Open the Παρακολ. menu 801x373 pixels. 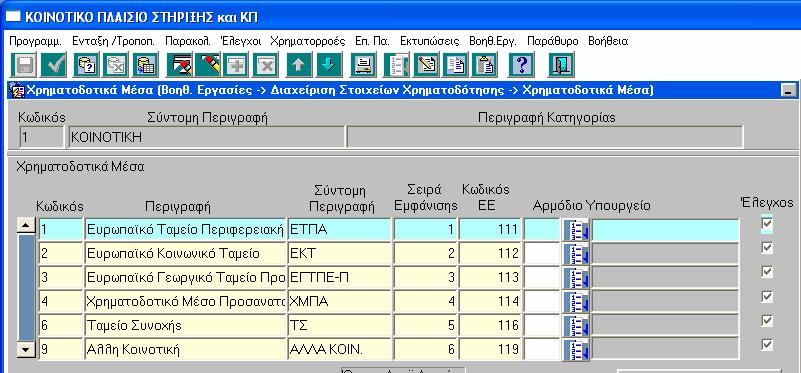(187, 41)
